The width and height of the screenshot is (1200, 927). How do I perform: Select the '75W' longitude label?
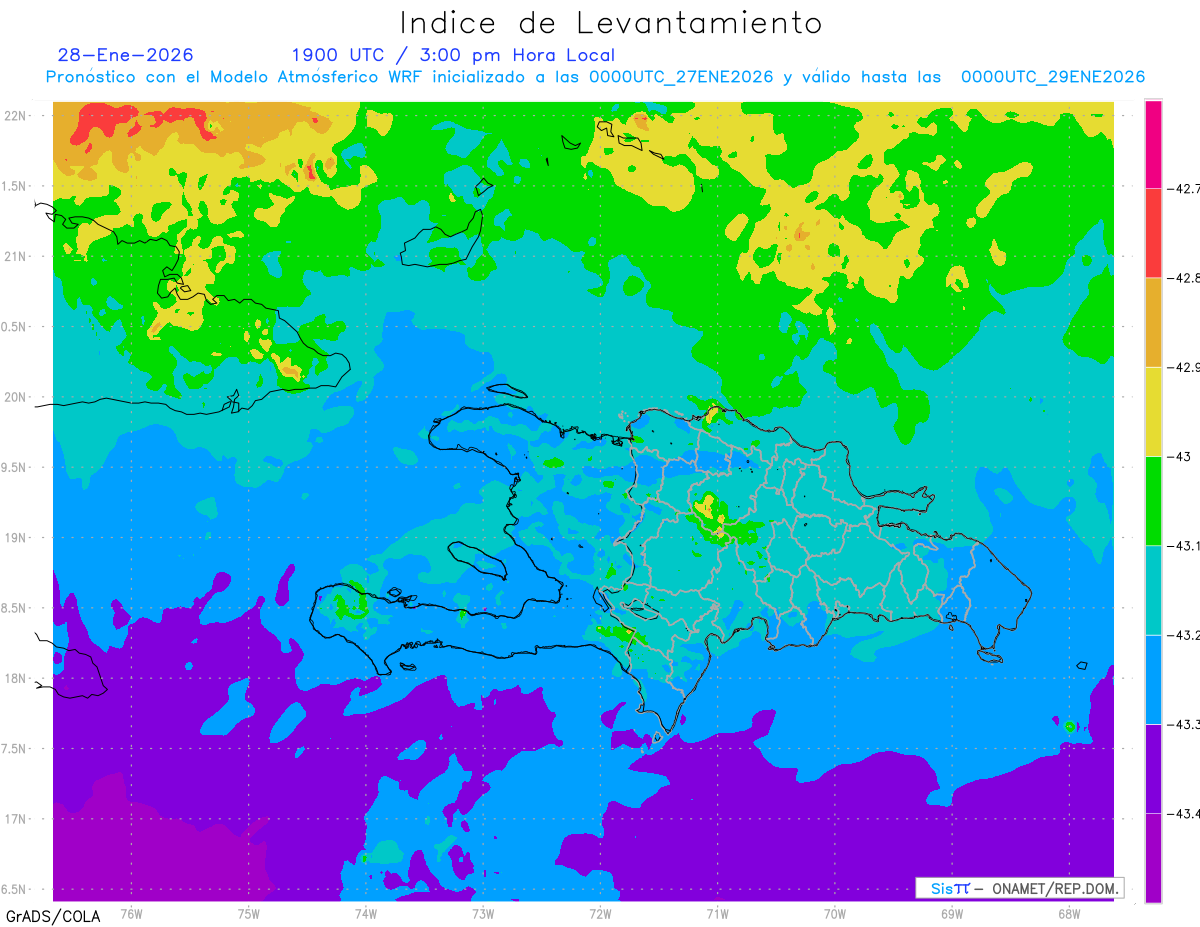(x=249, y=913)
